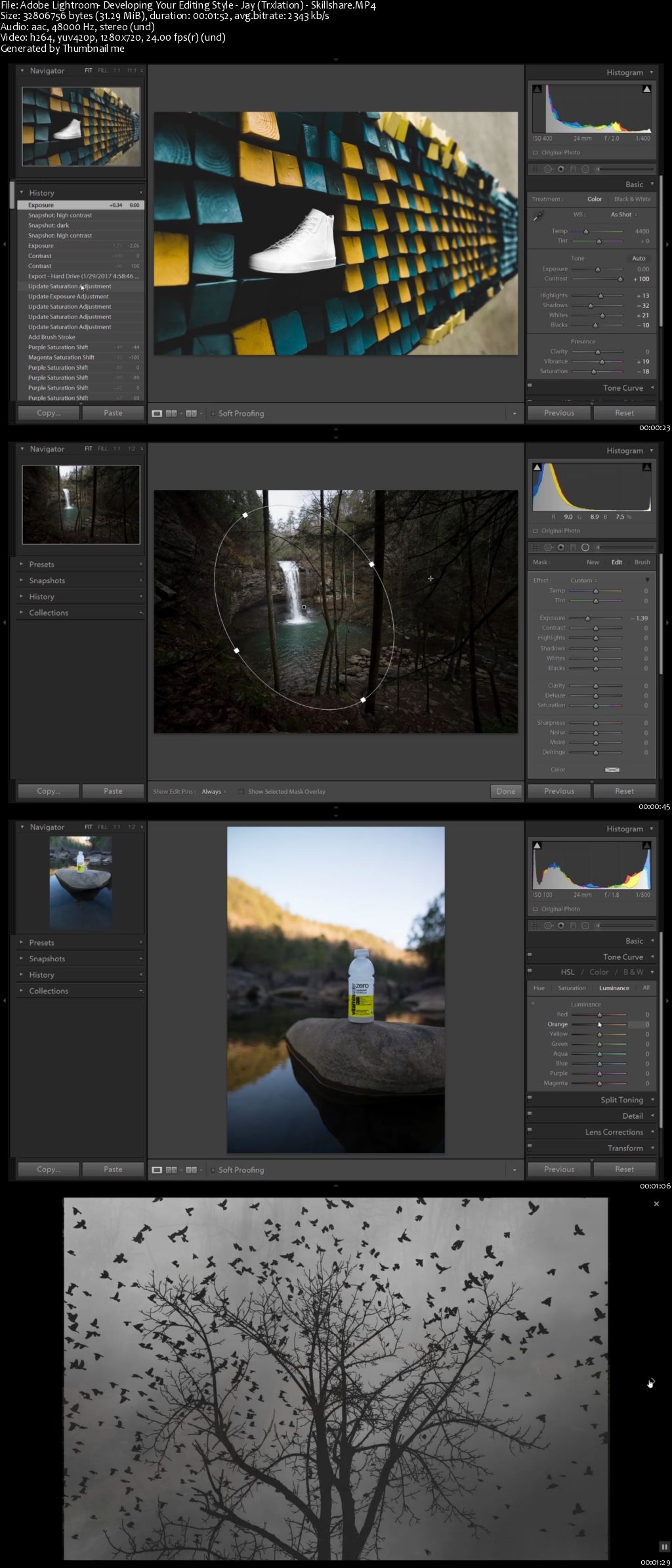Select radial filter tool in bottle frame
This screenshot has height=1568, width=672.
click(x=585, y=926)
